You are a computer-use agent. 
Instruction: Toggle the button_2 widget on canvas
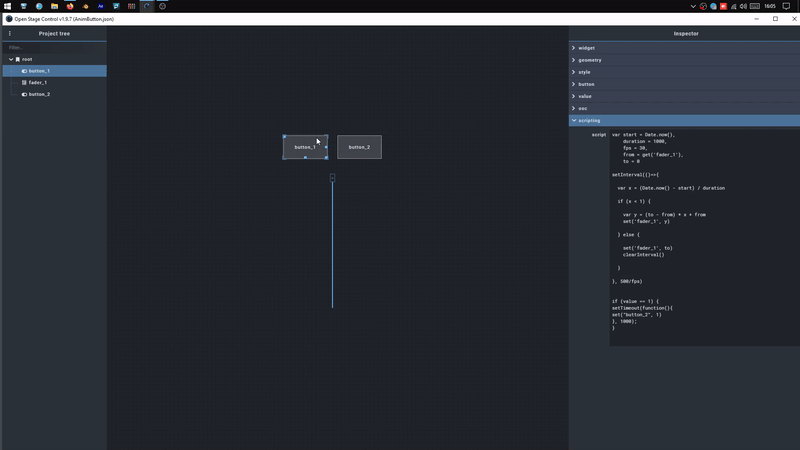(x=359, y=147)
